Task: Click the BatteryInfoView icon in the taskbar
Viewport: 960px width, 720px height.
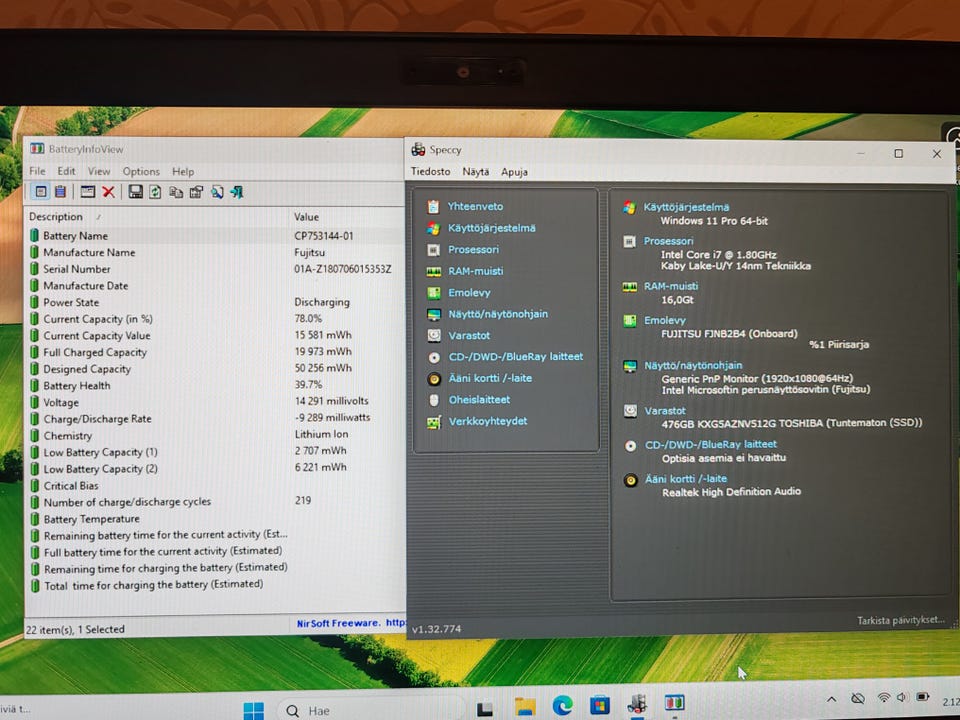Action: [x=674, y=703]
